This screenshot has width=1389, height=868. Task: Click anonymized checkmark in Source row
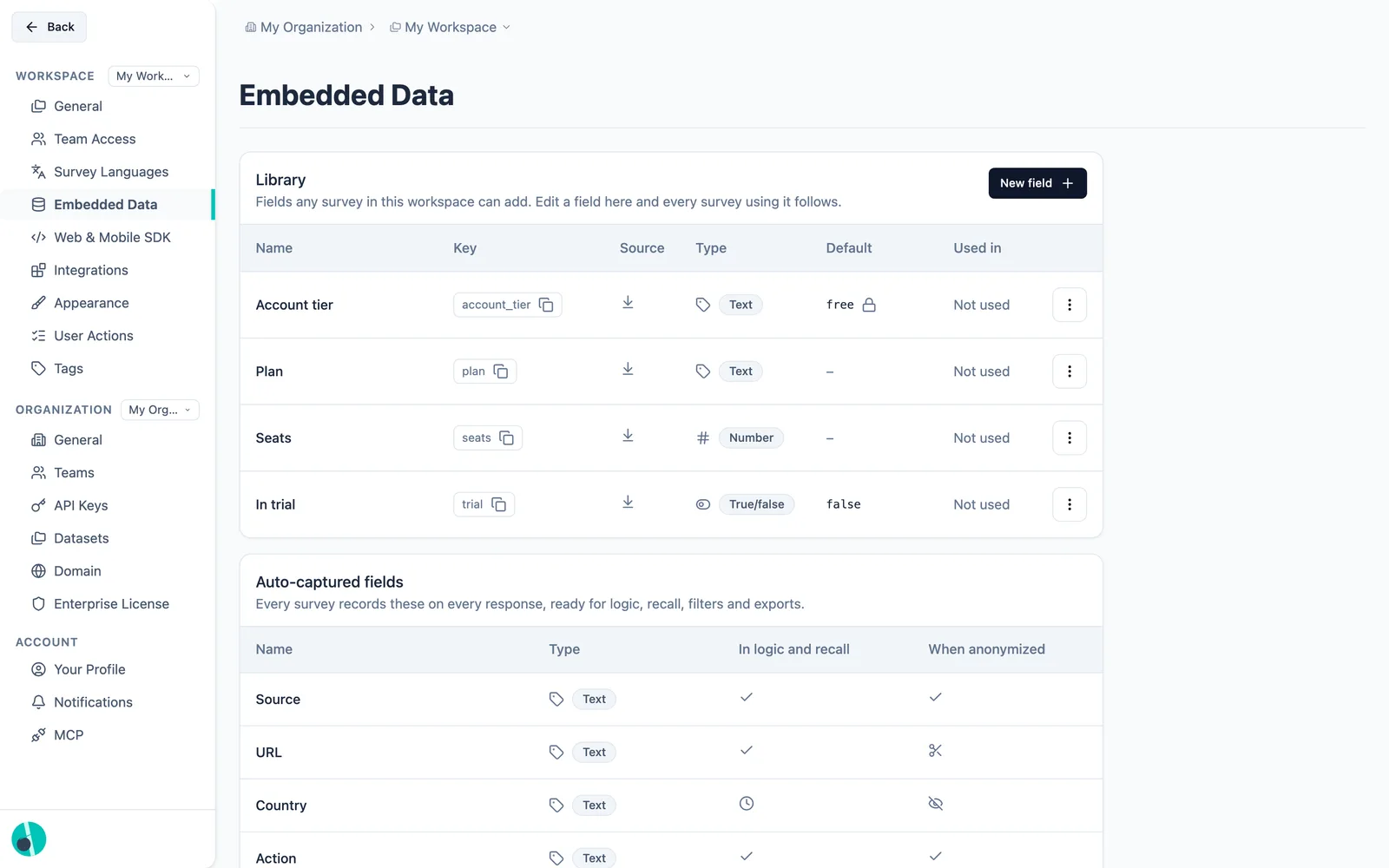(x=935, y=697)
